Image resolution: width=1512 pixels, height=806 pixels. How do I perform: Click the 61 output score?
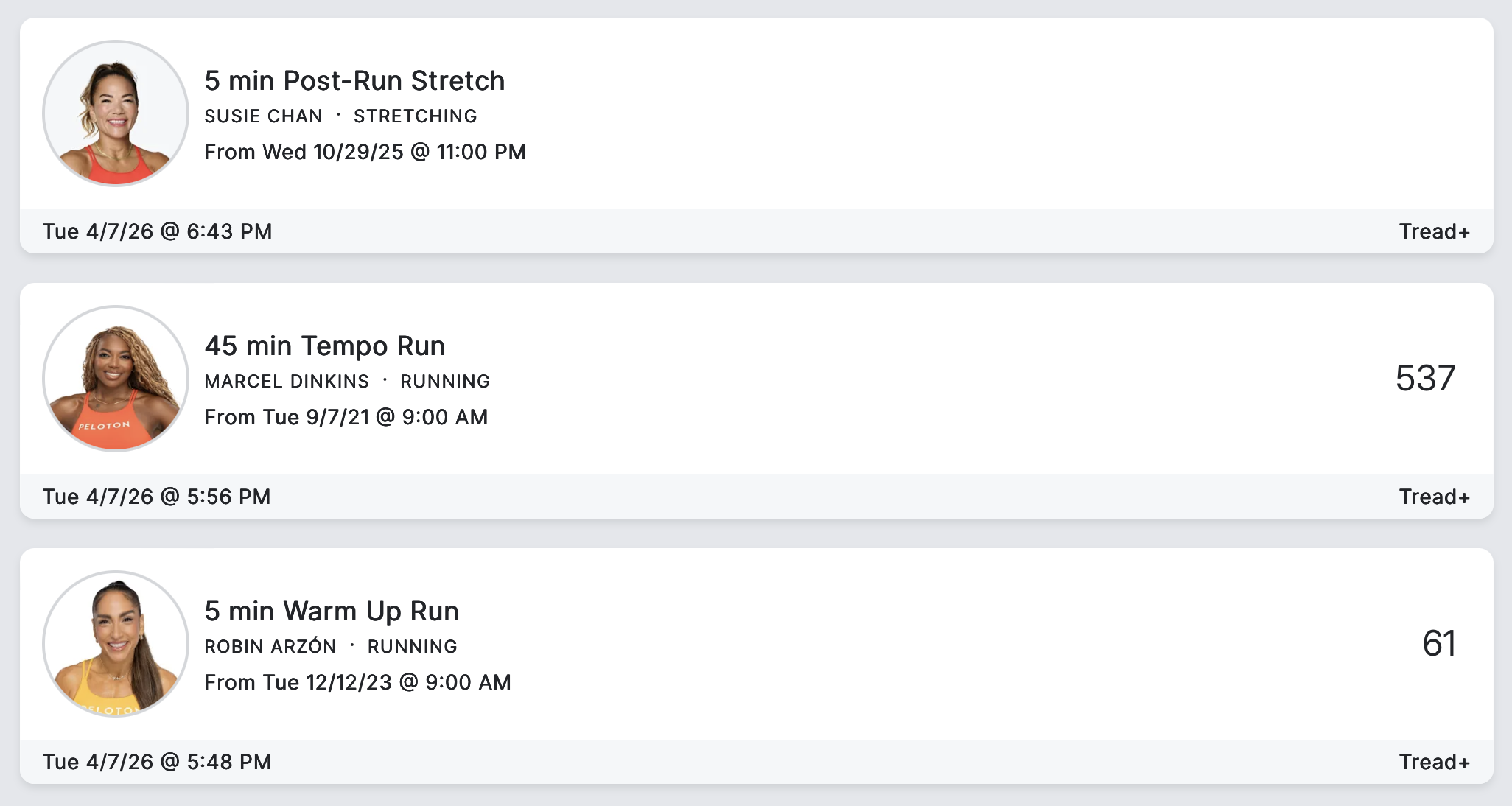tap(1438, 644)
